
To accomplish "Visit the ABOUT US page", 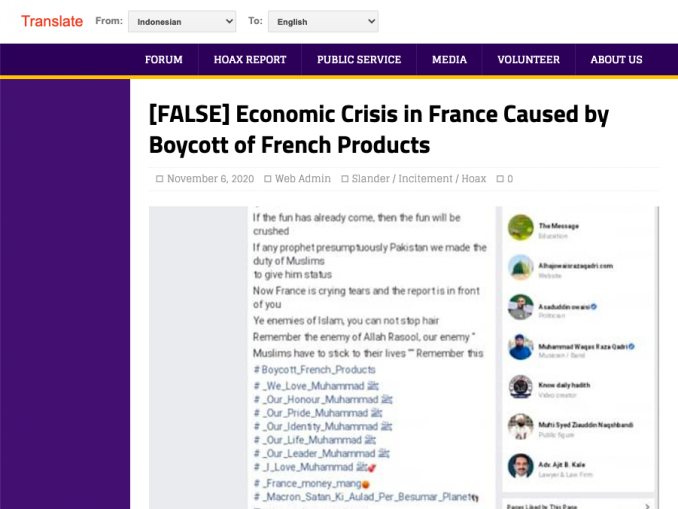I will pos(616,60).
